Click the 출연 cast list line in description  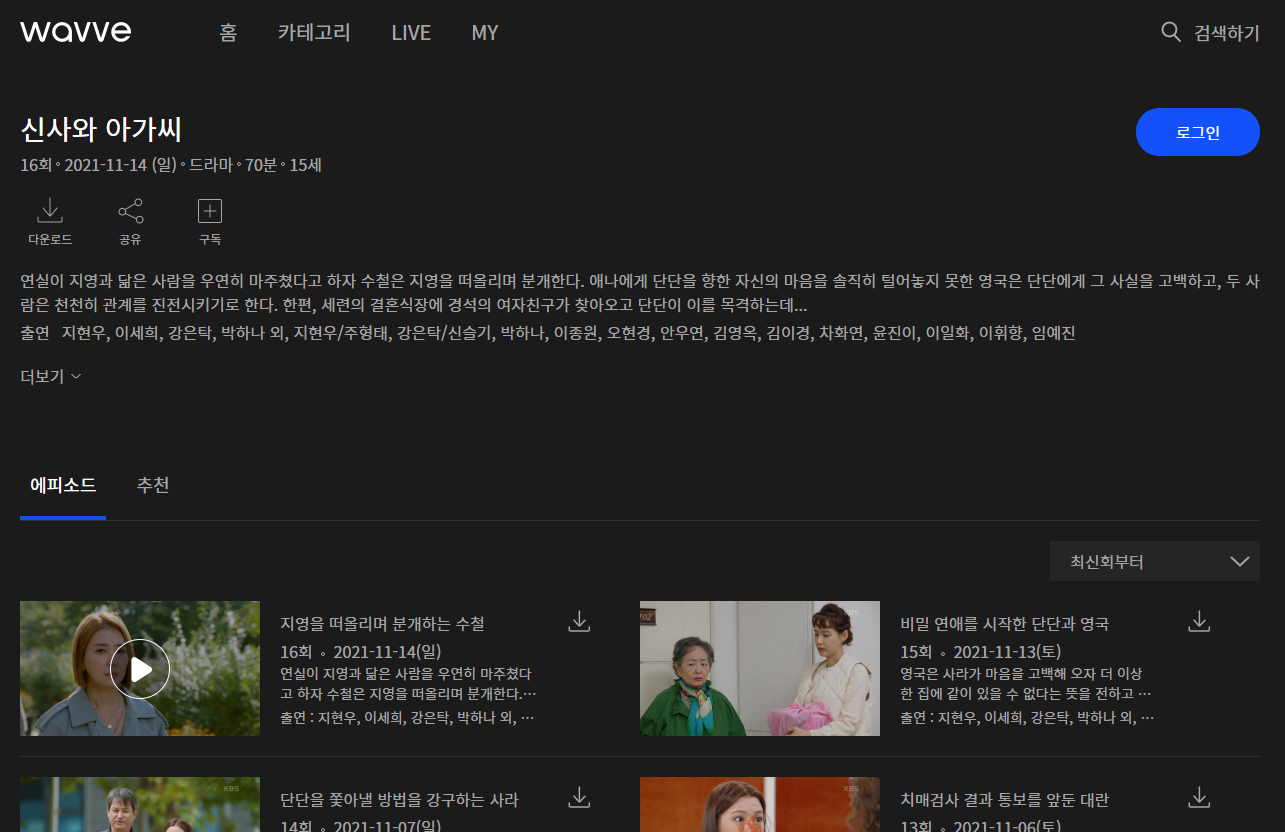point(547,334)
